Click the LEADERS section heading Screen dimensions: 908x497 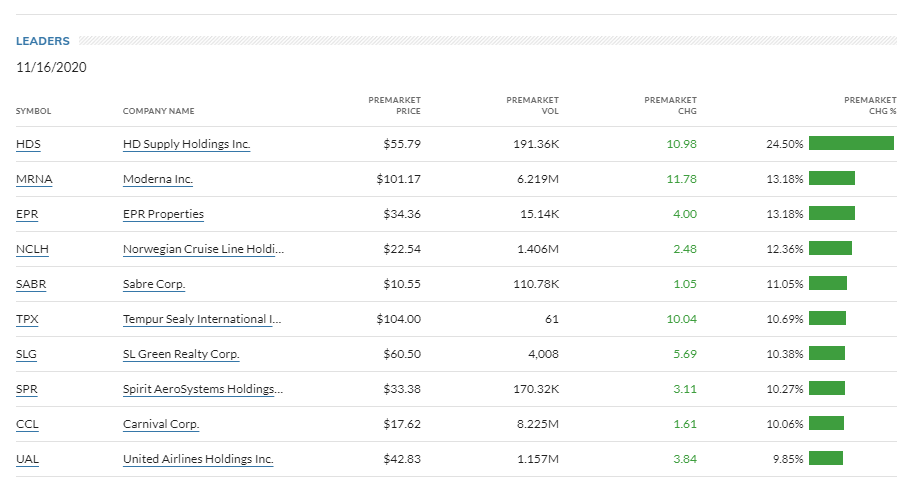[x=43, y=41]
